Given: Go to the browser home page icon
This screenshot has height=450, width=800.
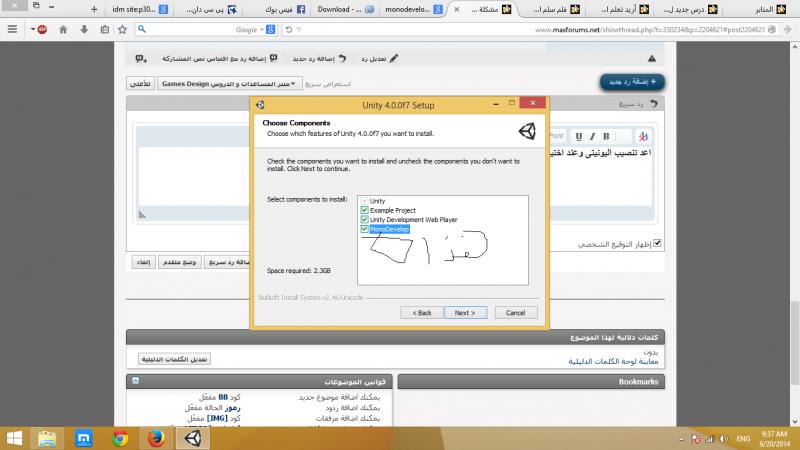Looking at the screenshot, I should click(63, 30).
